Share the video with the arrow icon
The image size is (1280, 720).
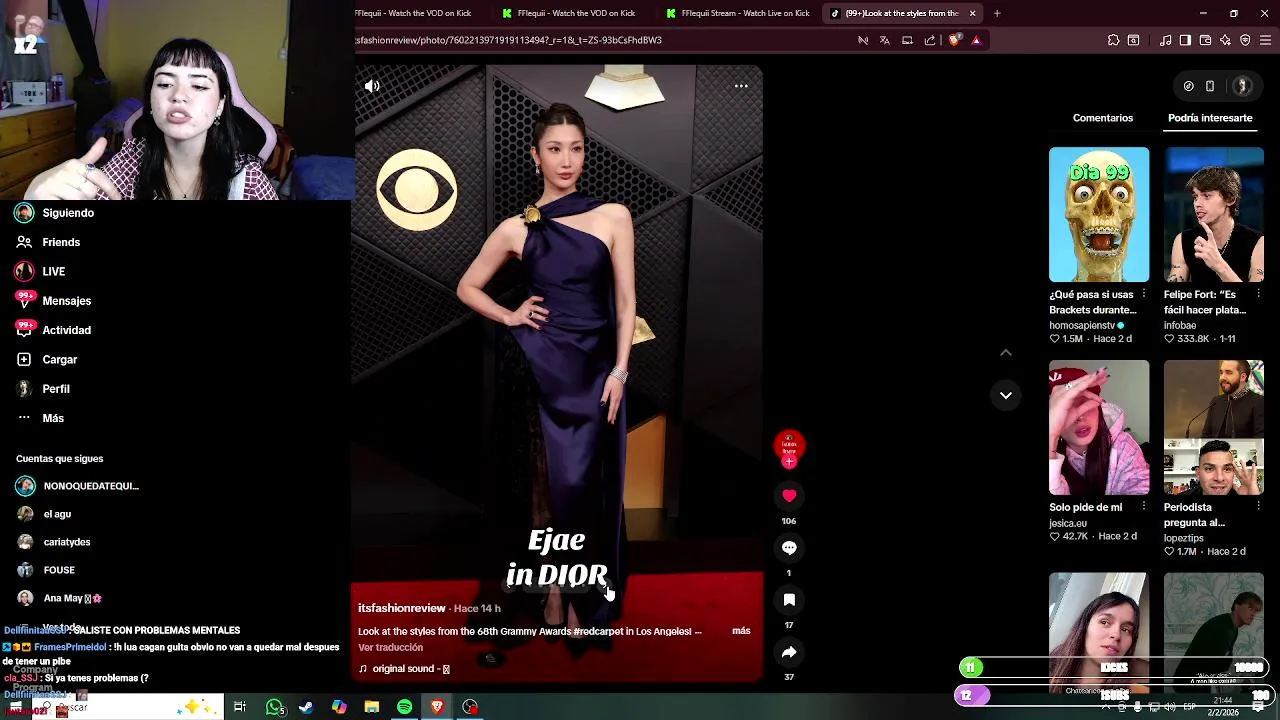789,652
